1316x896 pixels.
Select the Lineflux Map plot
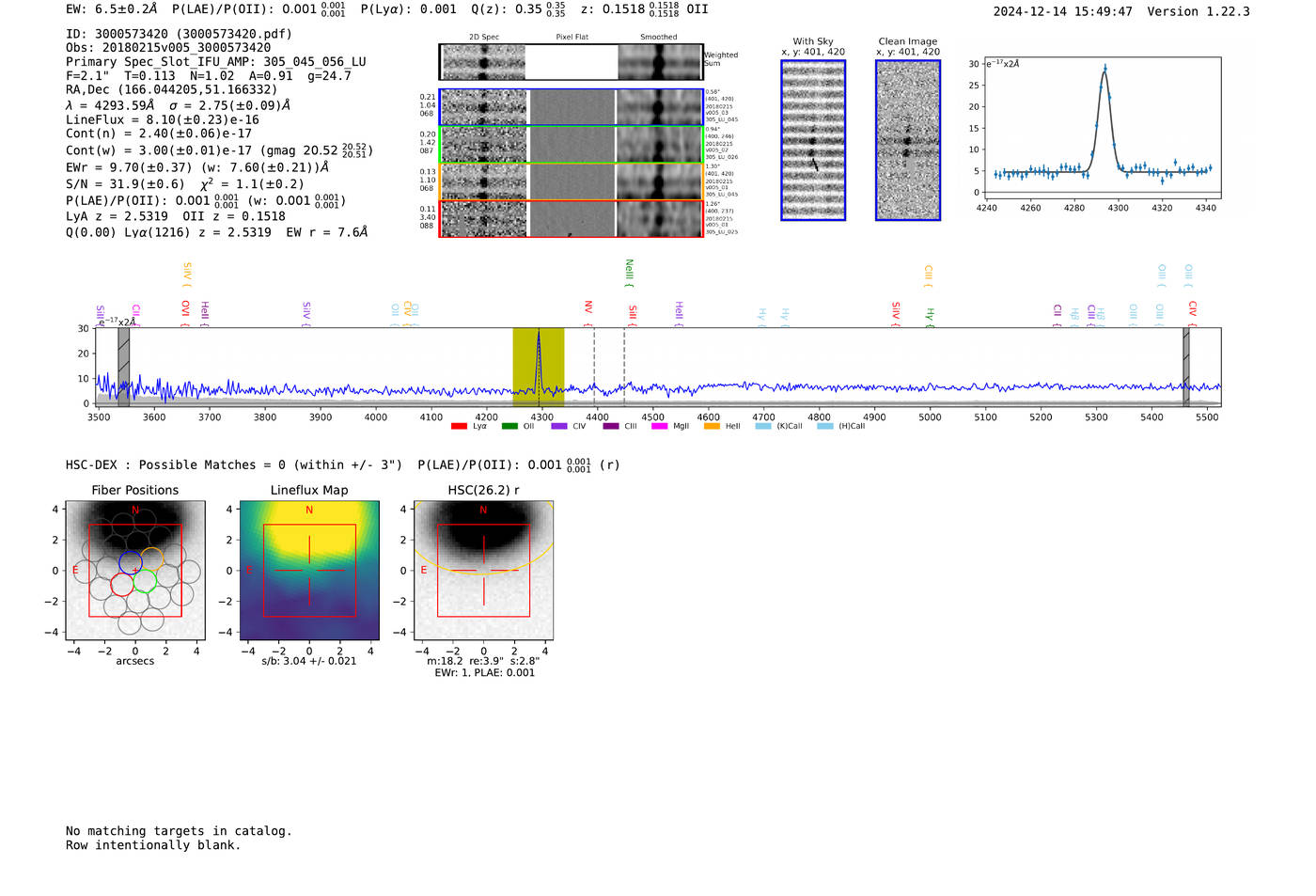tap(309, 570)
